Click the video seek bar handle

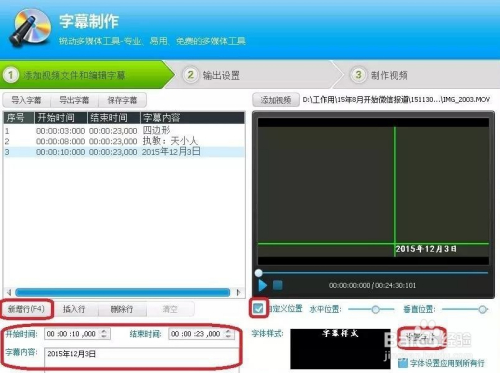click(x=258, y=273)
